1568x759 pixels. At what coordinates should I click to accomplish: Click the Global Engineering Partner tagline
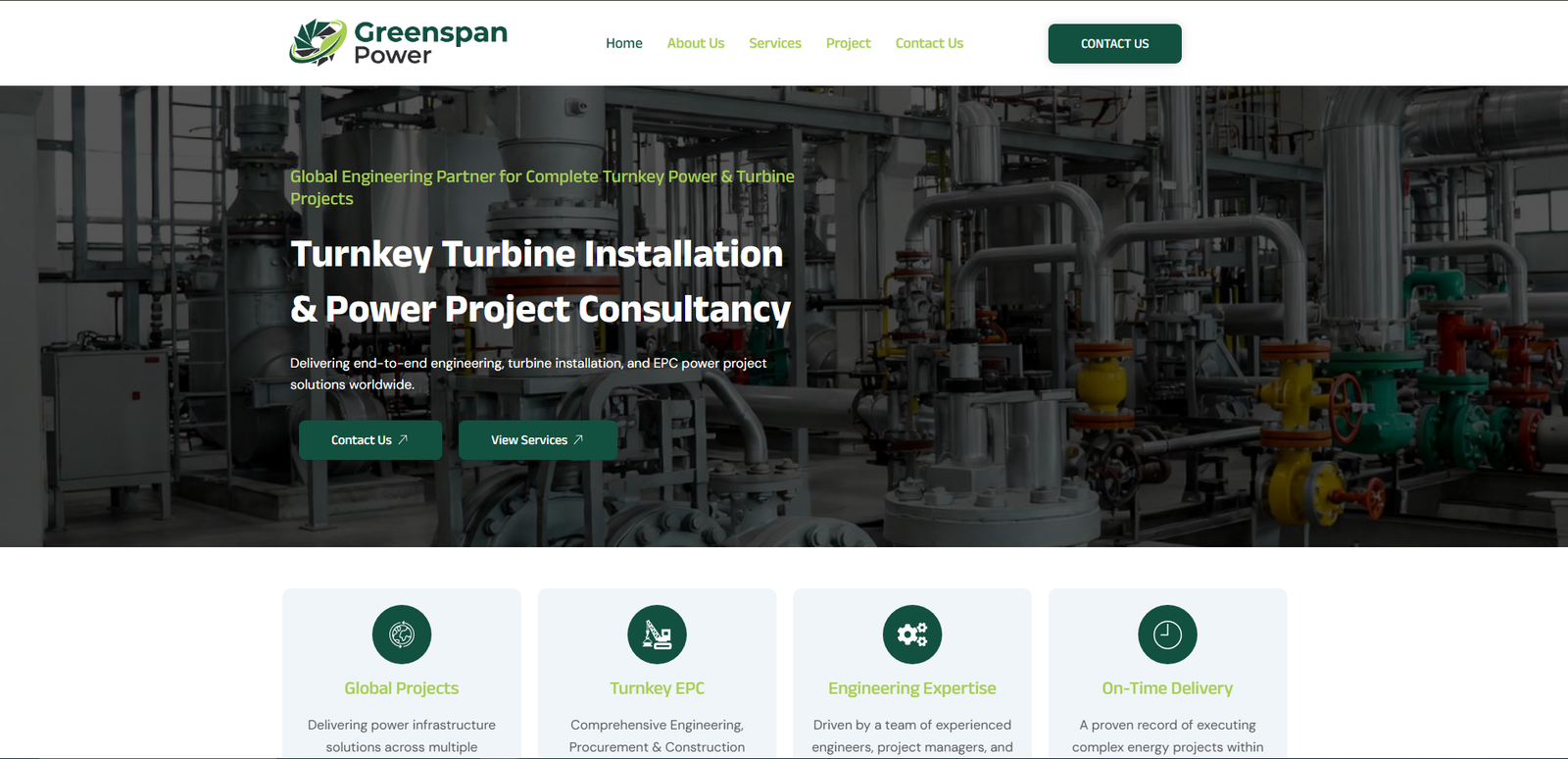tap(542, 187)
